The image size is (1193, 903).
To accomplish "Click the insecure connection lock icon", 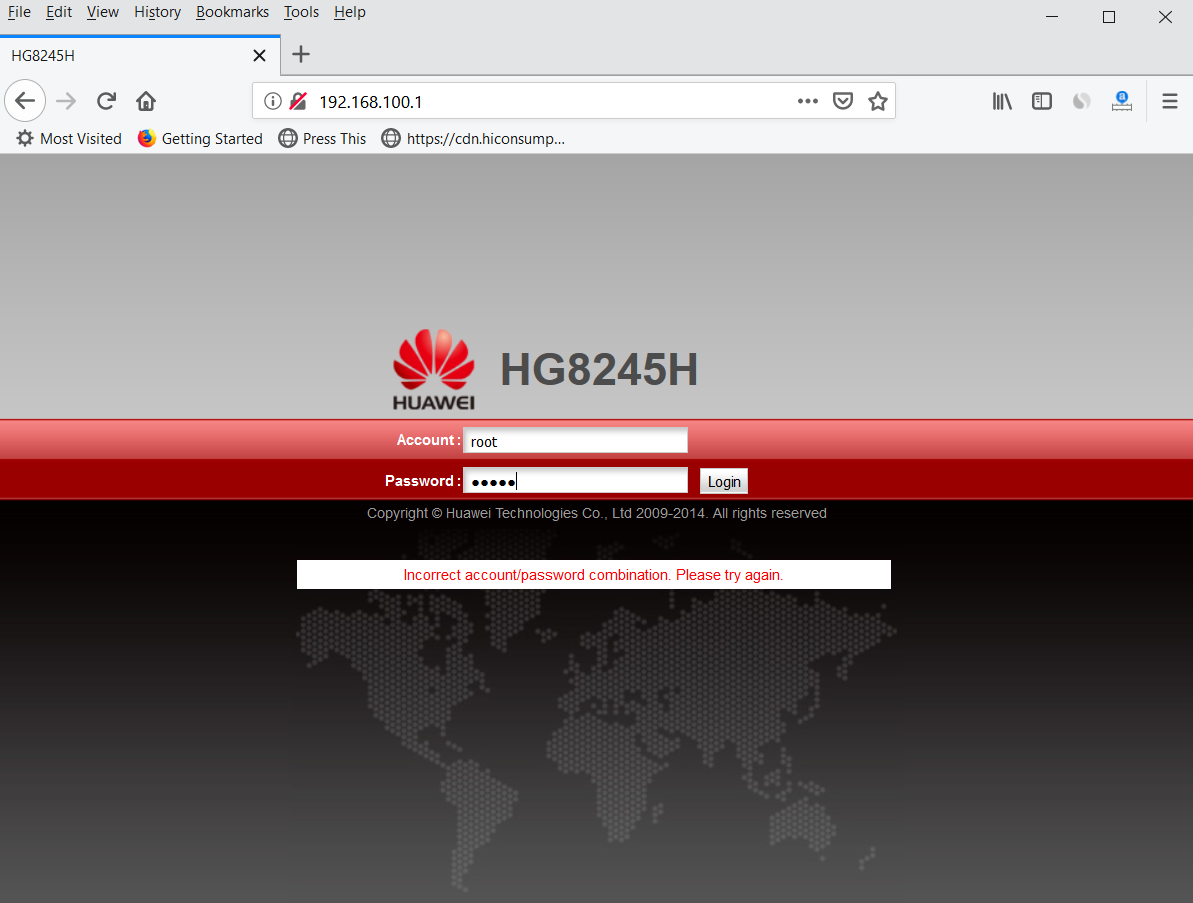I will [x=298, y=101].
